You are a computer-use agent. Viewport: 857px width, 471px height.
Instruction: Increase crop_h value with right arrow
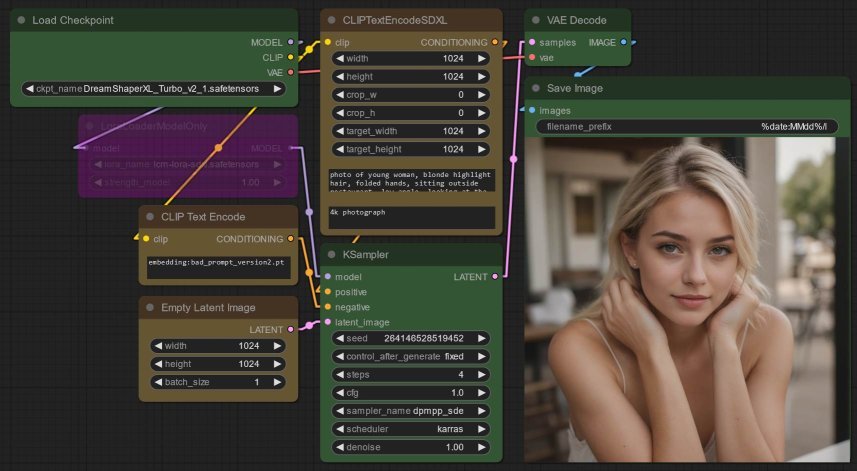[x=482, y=113]
